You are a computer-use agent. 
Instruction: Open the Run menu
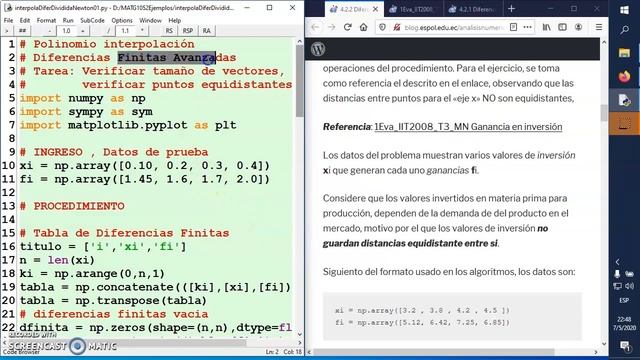pyautogui.click(x=68, y=20)
